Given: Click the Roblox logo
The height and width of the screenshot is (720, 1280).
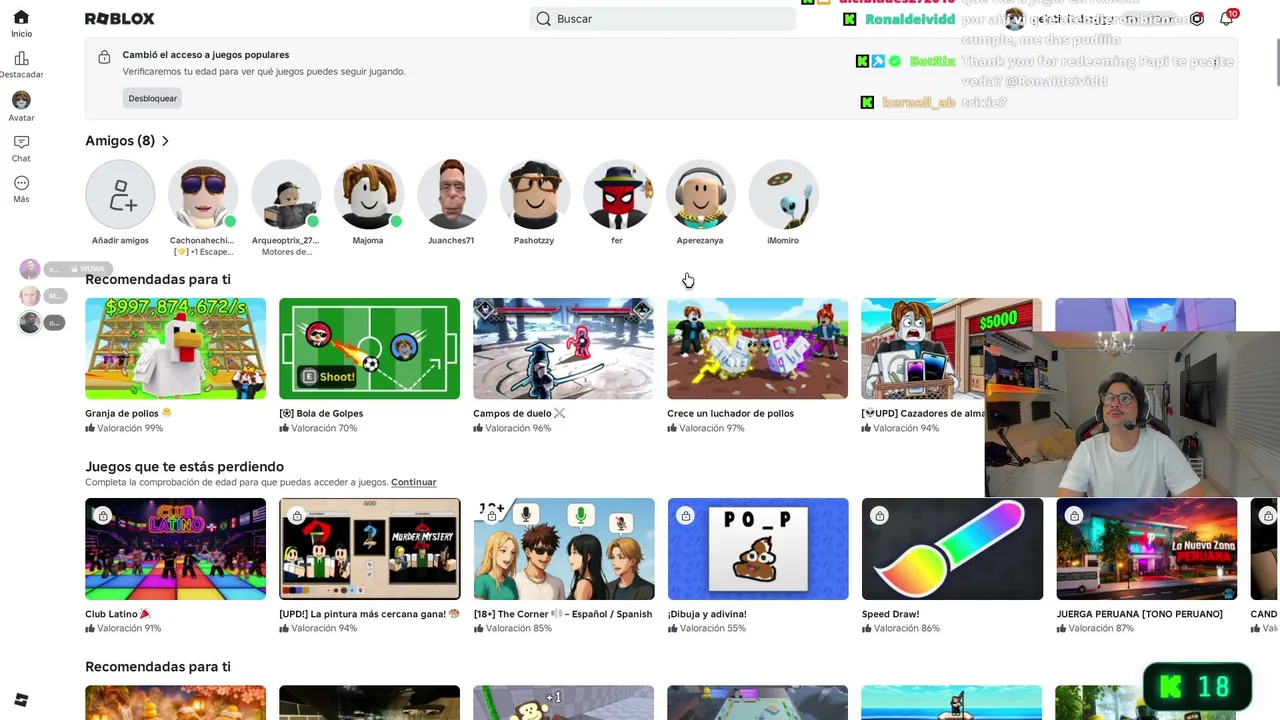Looking at the screenshot, I should pyautogui.click(x=120, y=19).
